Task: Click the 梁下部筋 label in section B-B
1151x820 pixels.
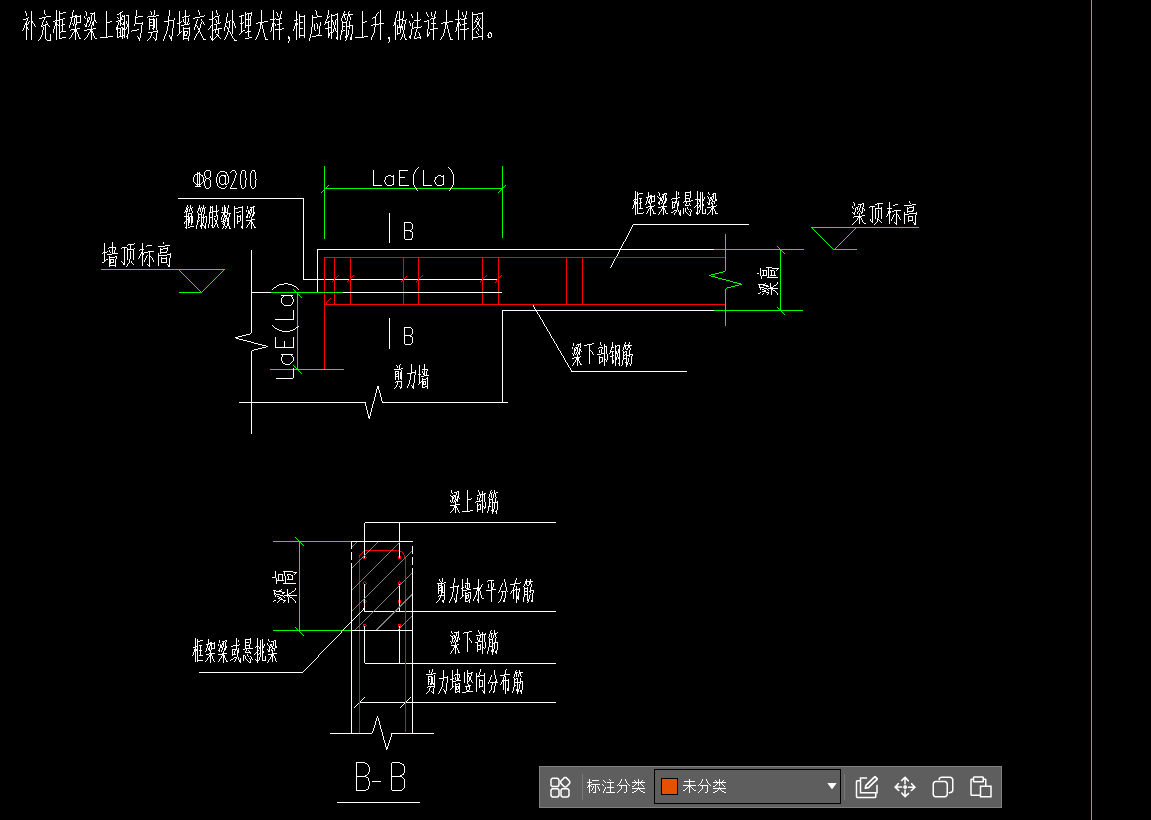Action: pos(474,642)
